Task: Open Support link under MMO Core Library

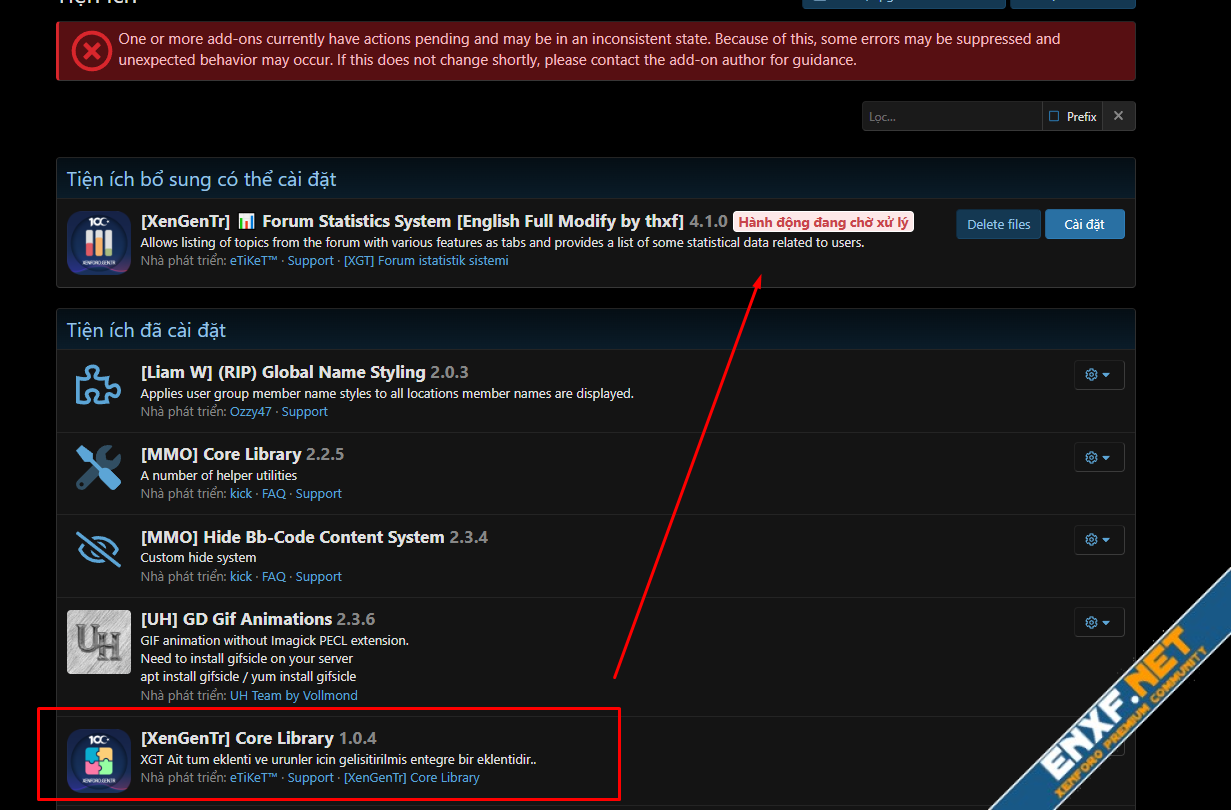Action: (x=319, y=494)
